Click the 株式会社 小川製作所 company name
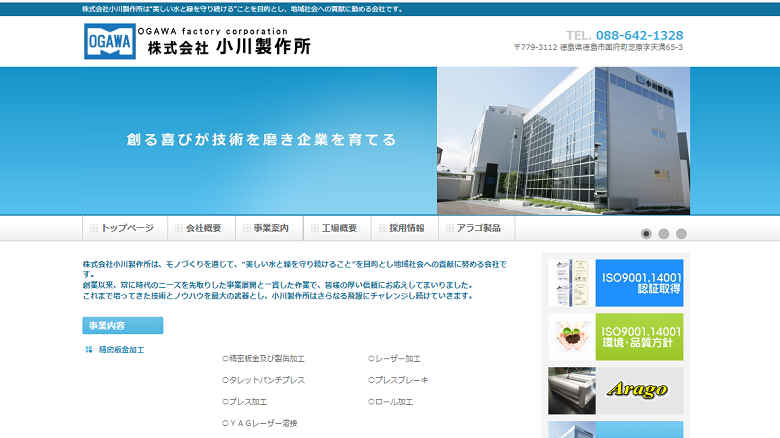780x438 pixels. [229, 47]
